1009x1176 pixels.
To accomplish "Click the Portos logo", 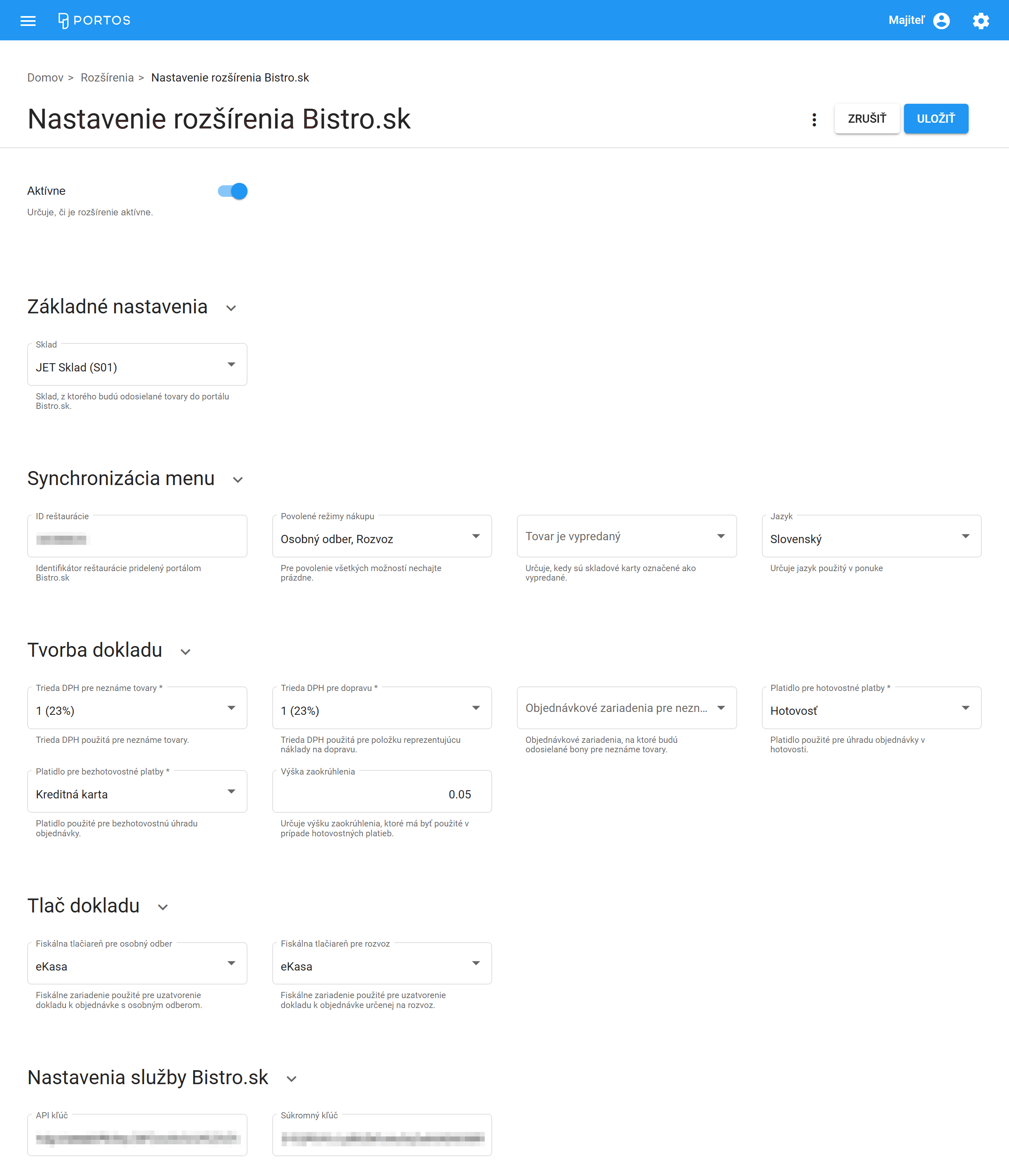I will [x=94, y=21].
